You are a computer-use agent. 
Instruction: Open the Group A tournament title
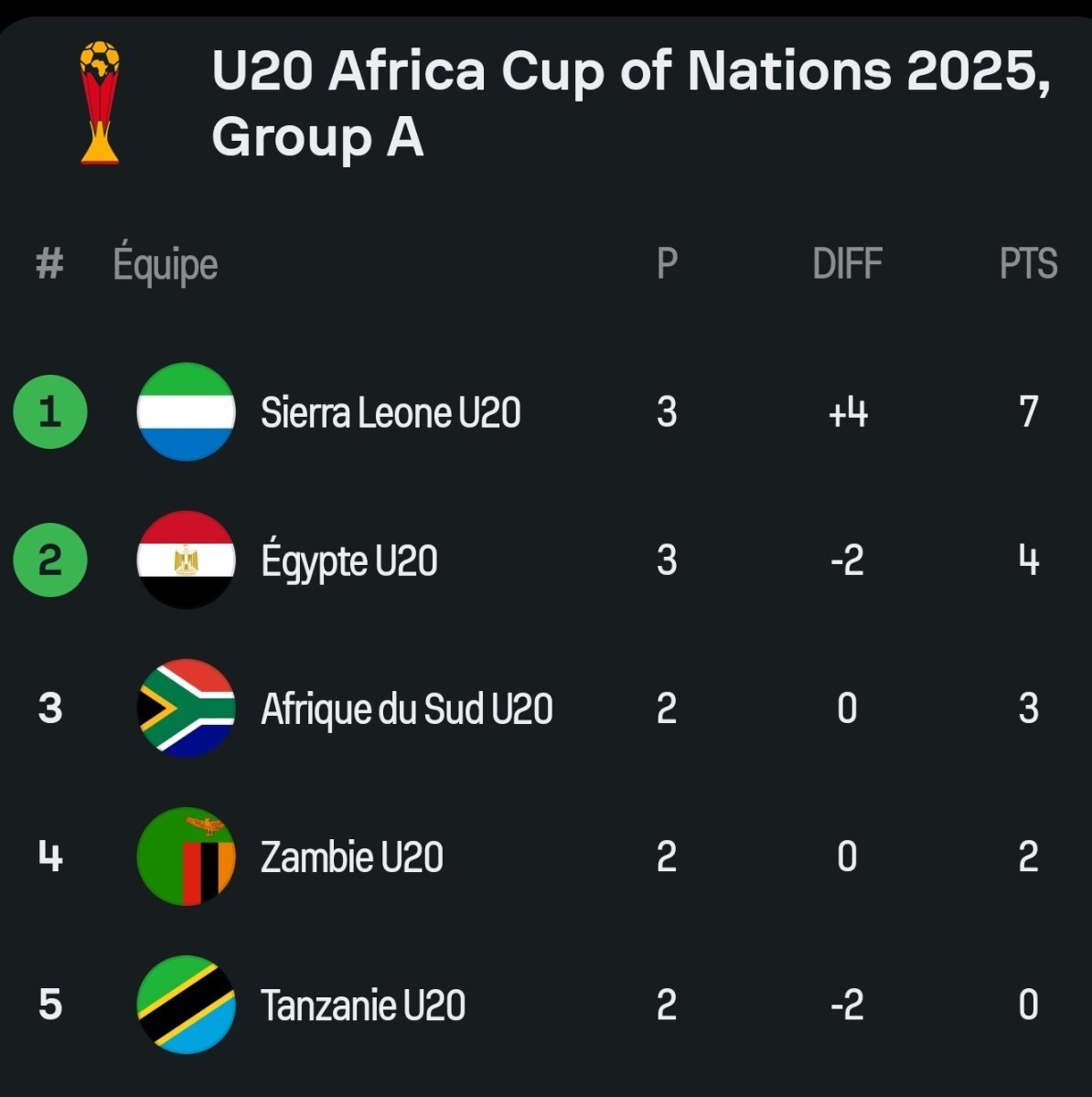coord(631,103)
